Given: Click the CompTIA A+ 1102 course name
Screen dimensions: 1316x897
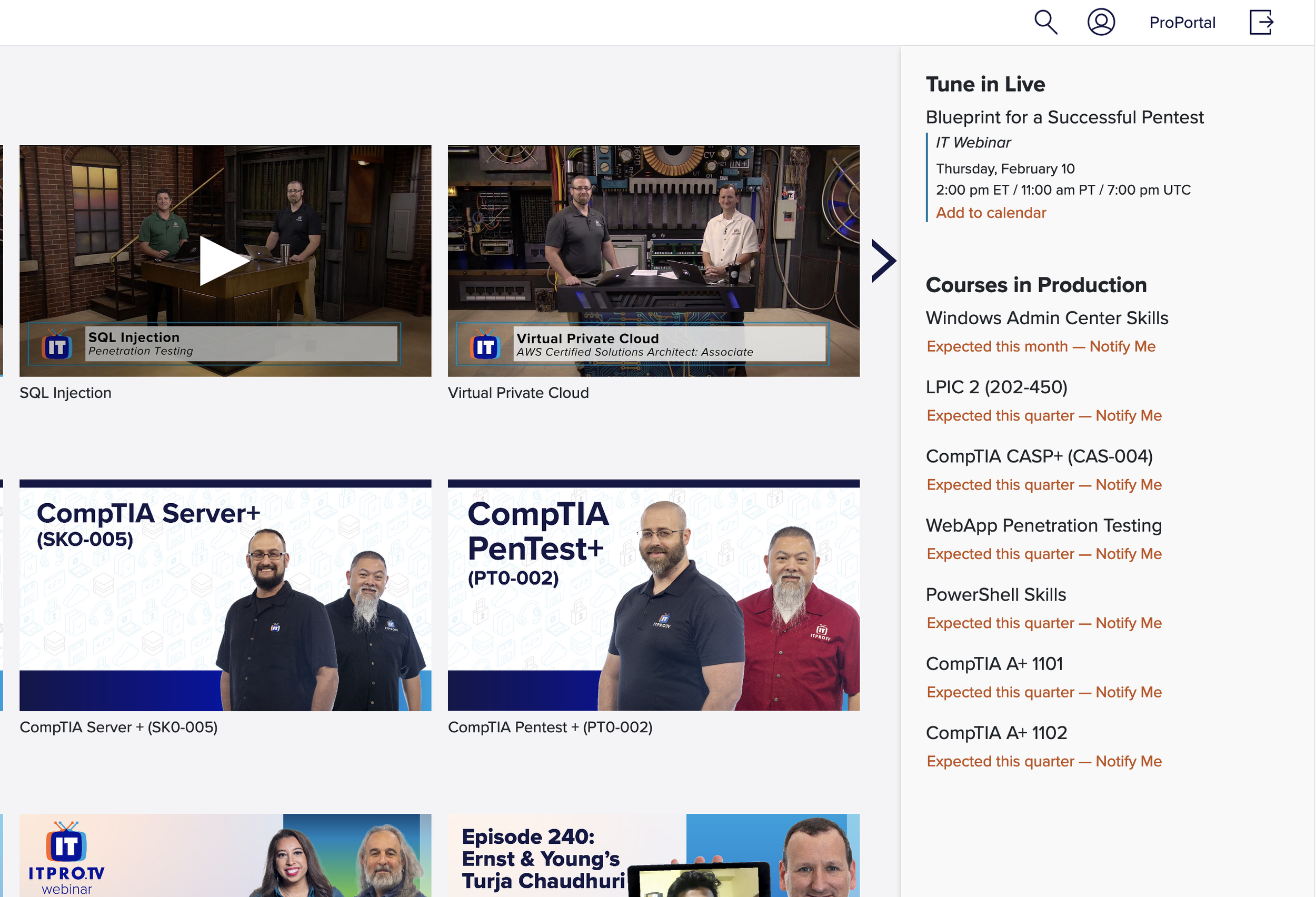Looking at the screenshot, I should click(996, 733).
